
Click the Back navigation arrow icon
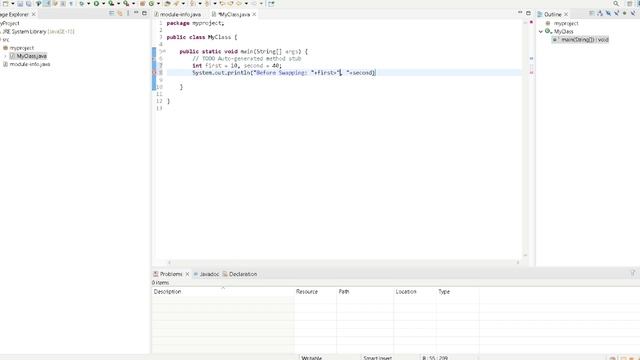239,4
